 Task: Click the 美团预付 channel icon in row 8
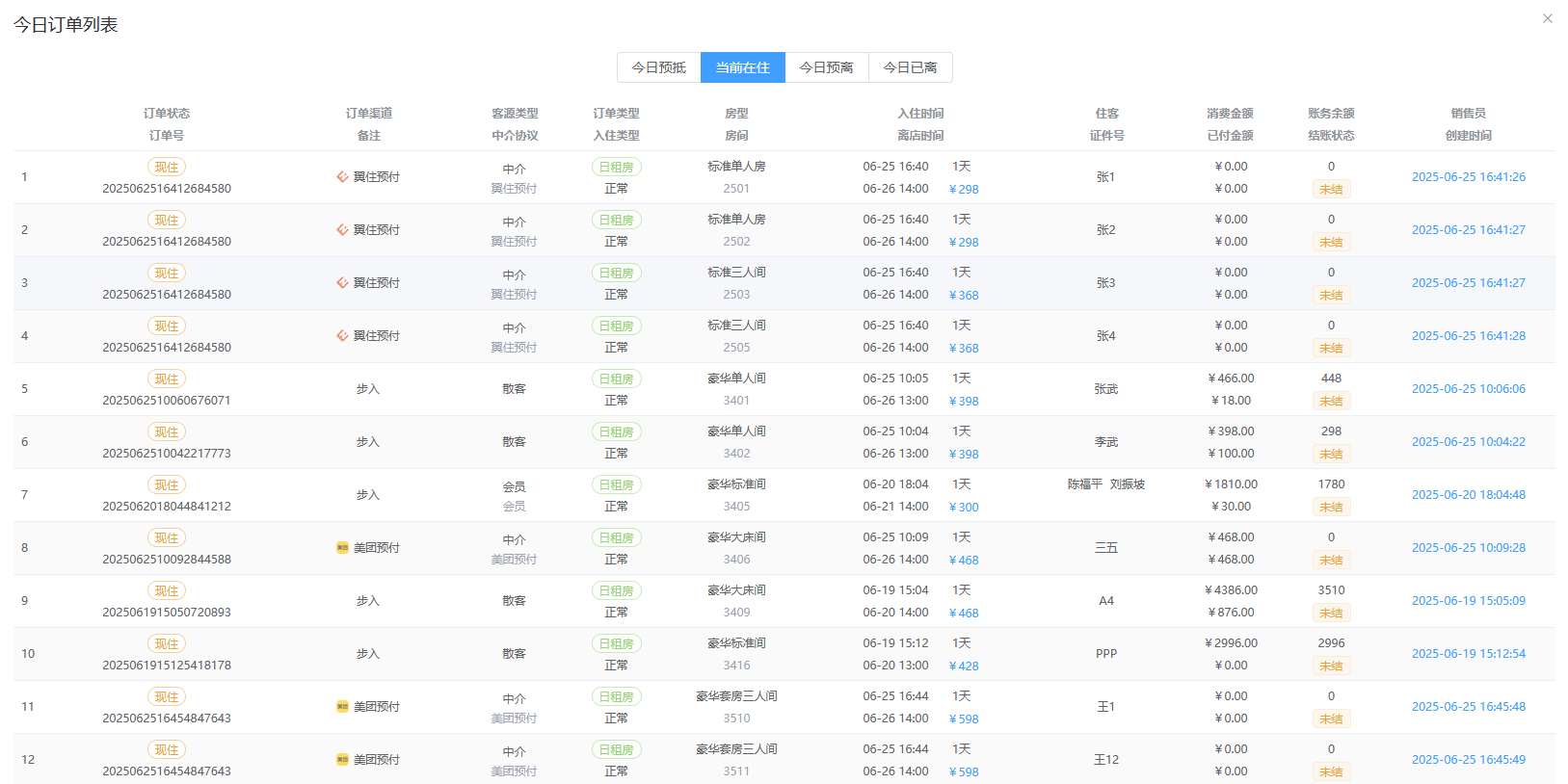pos(342,548)
